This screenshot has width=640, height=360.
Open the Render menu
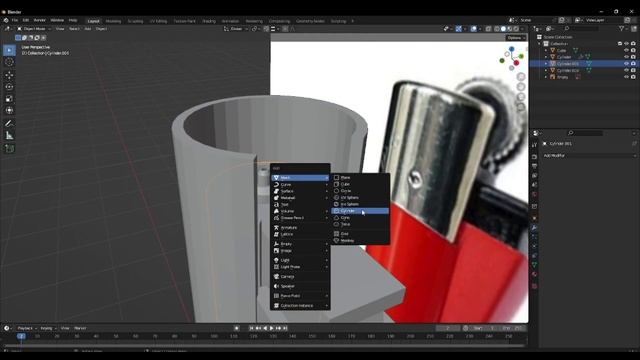pos(40,20)
